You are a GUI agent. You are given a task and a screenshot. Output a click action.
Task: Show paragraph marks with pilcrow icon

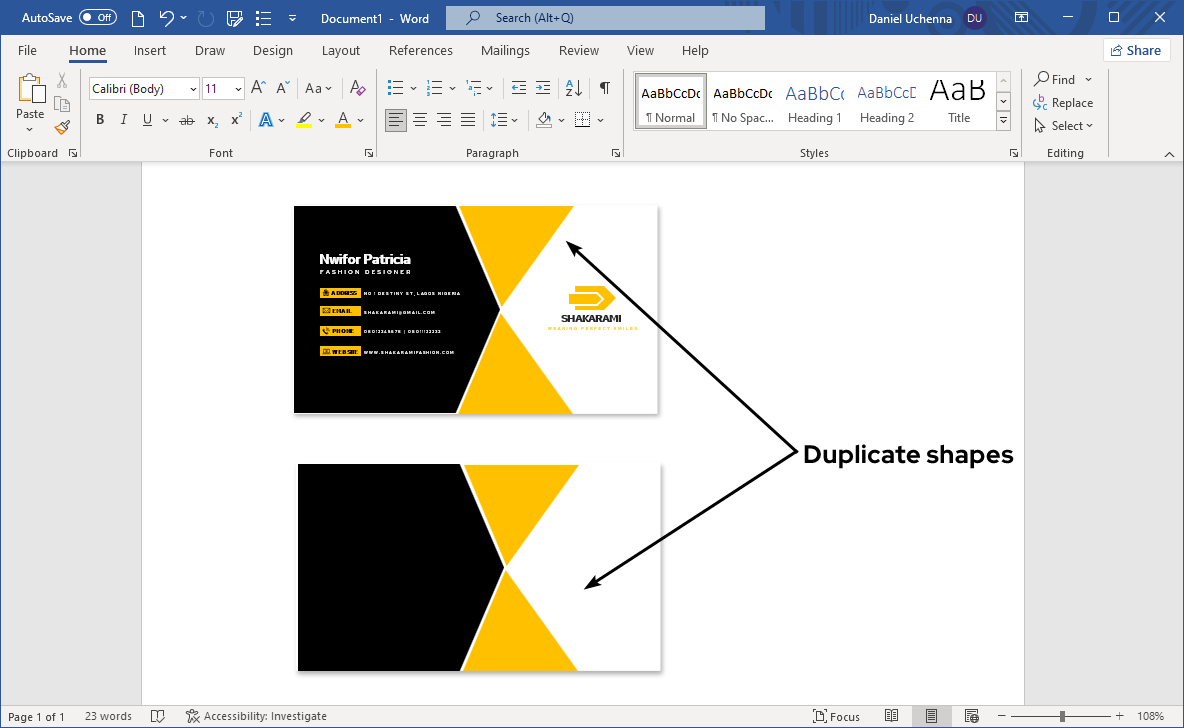[604, 88]
